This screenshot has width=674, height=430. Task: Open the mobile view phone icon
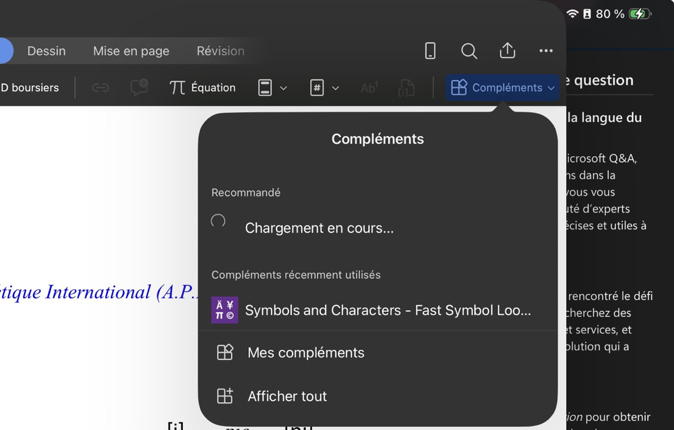pyautogui.click(x=430, y=51)
